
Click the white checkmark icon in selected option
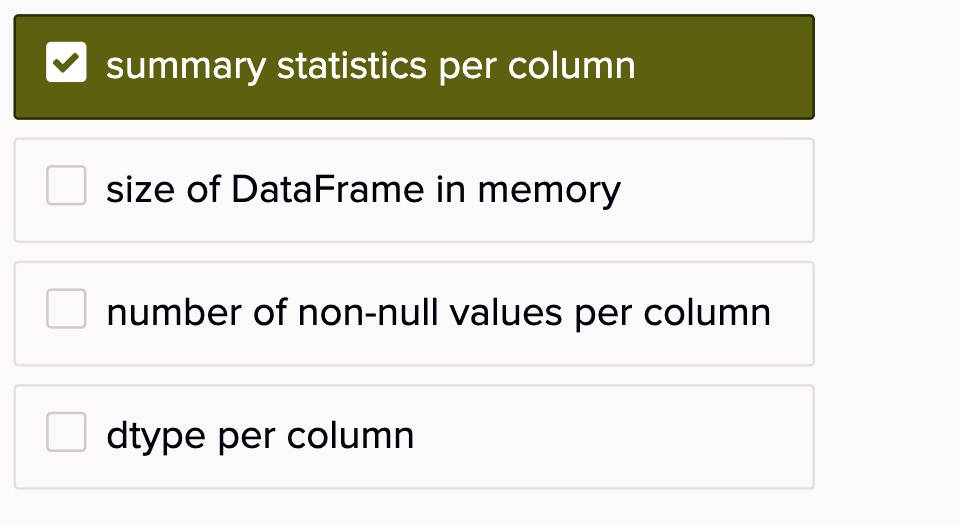[x=66, y=62]
